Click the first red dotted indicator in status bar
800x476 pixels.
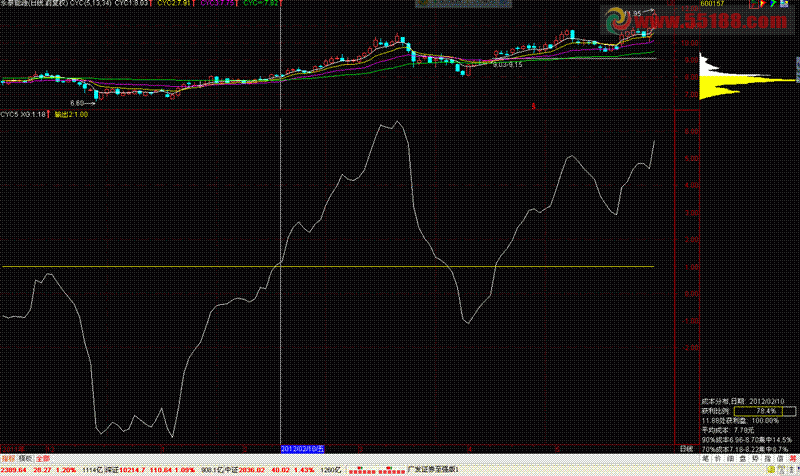(x=361, y=470)
